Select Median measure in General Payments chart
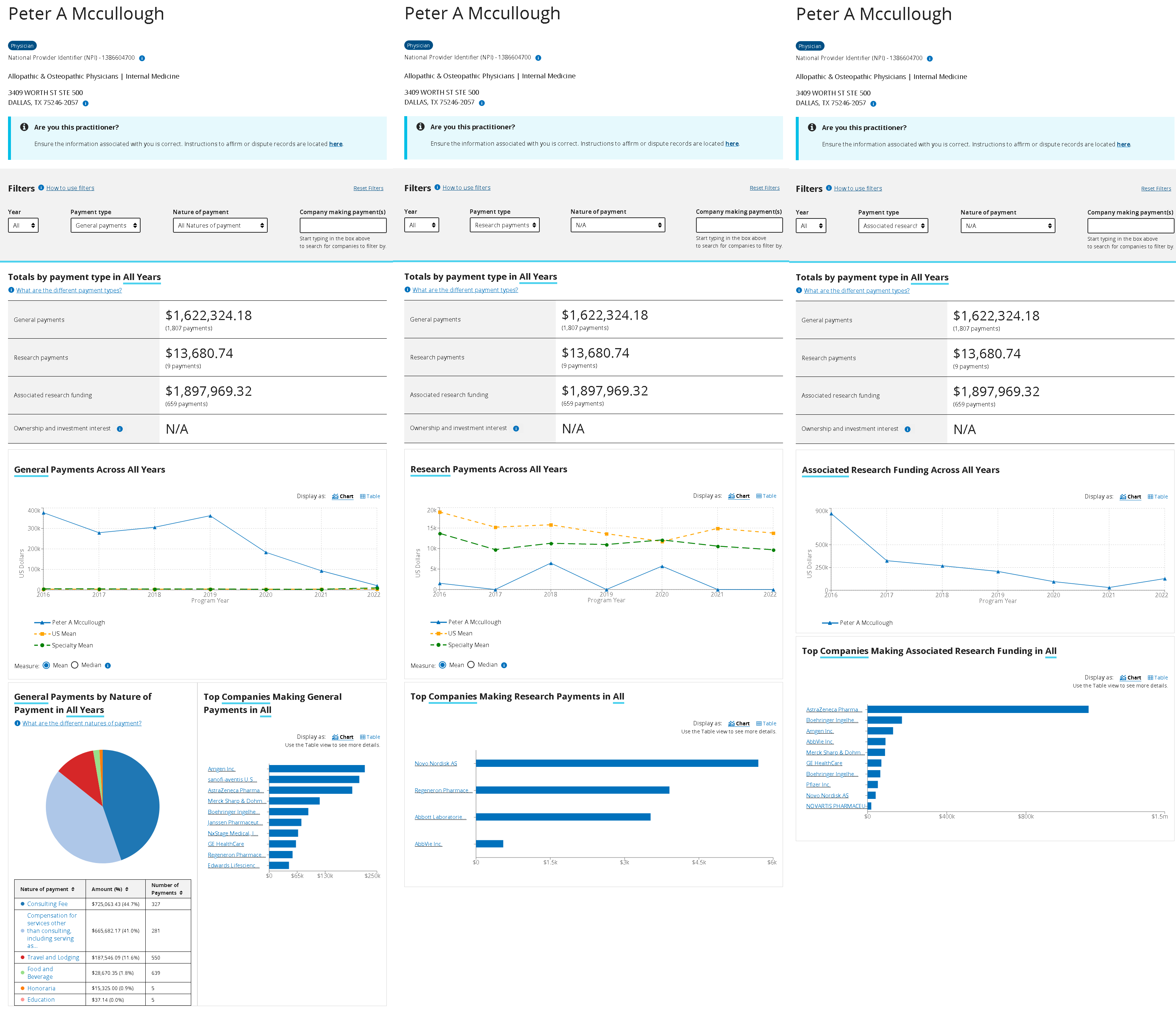The width and height of the screenshot is (1176, 1009). [x=74, y=665]
